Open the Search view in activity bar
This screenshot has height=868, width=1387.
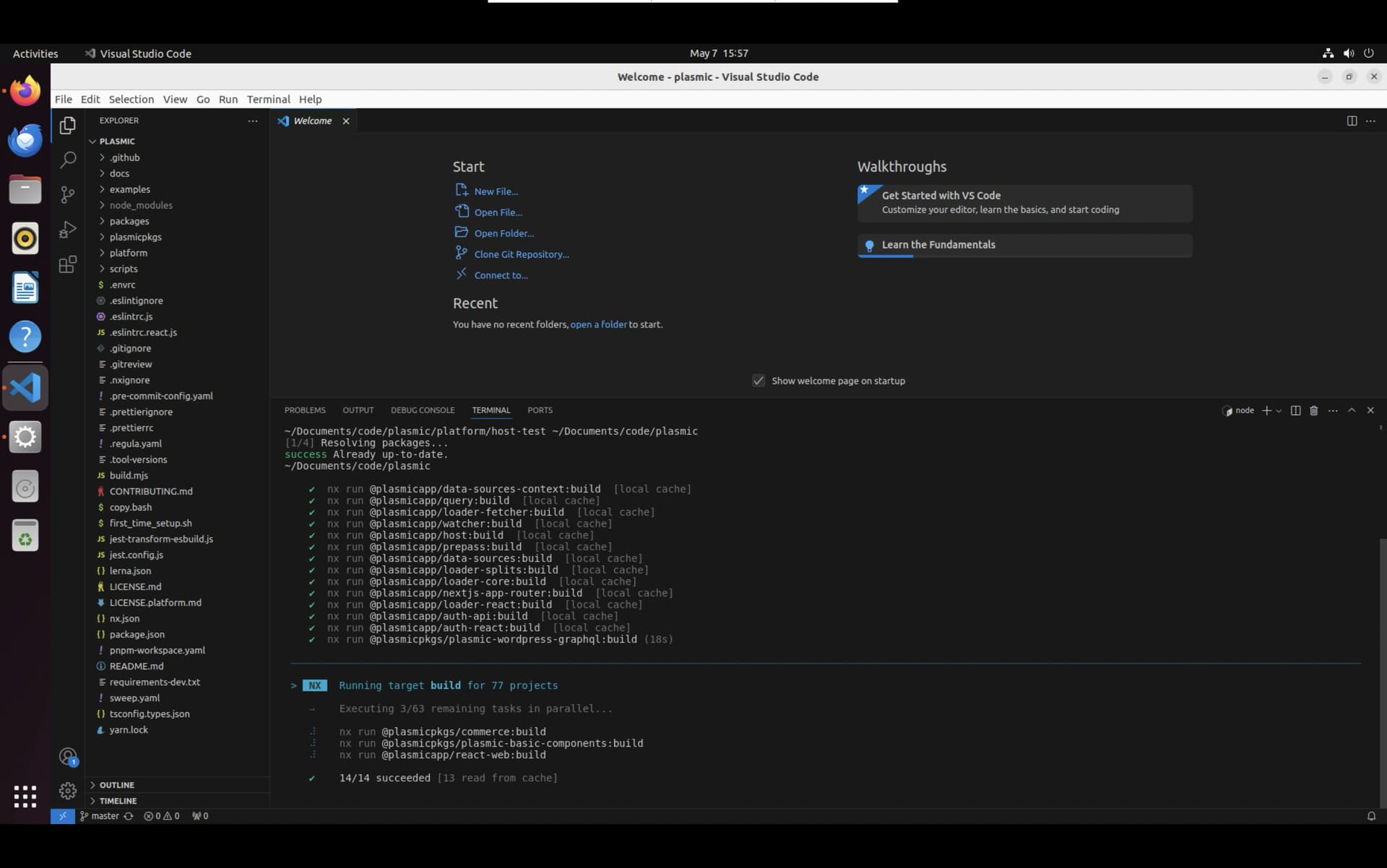(x=68, y=160)
